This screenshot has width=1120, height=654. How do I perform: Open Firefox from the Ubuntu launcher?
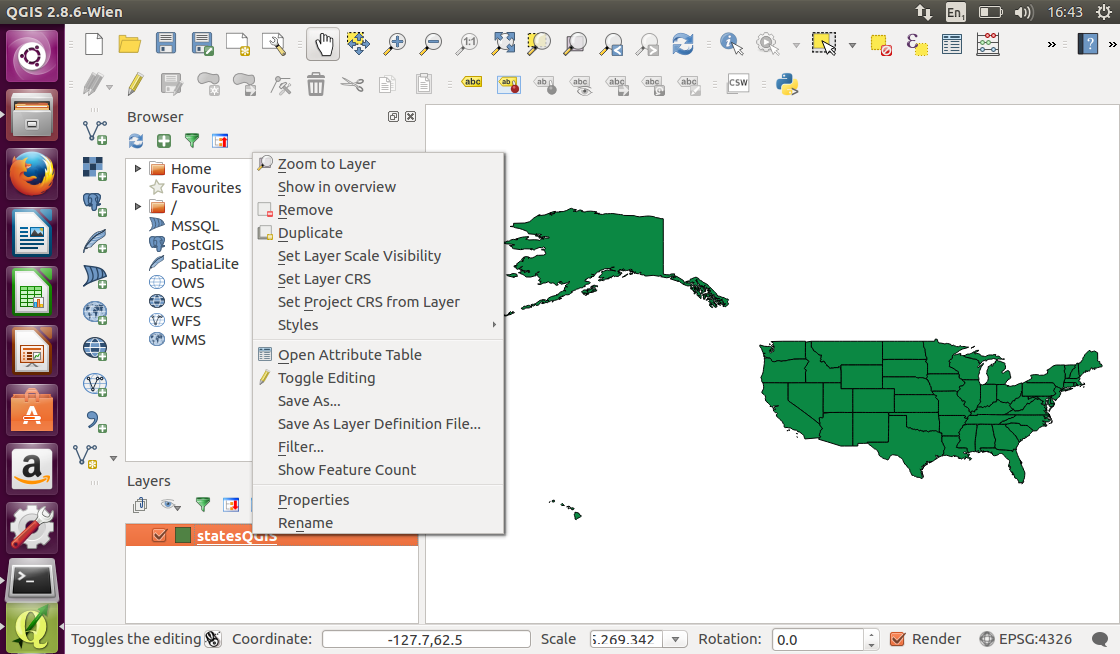pyautogui.click(x=31, y=173)
